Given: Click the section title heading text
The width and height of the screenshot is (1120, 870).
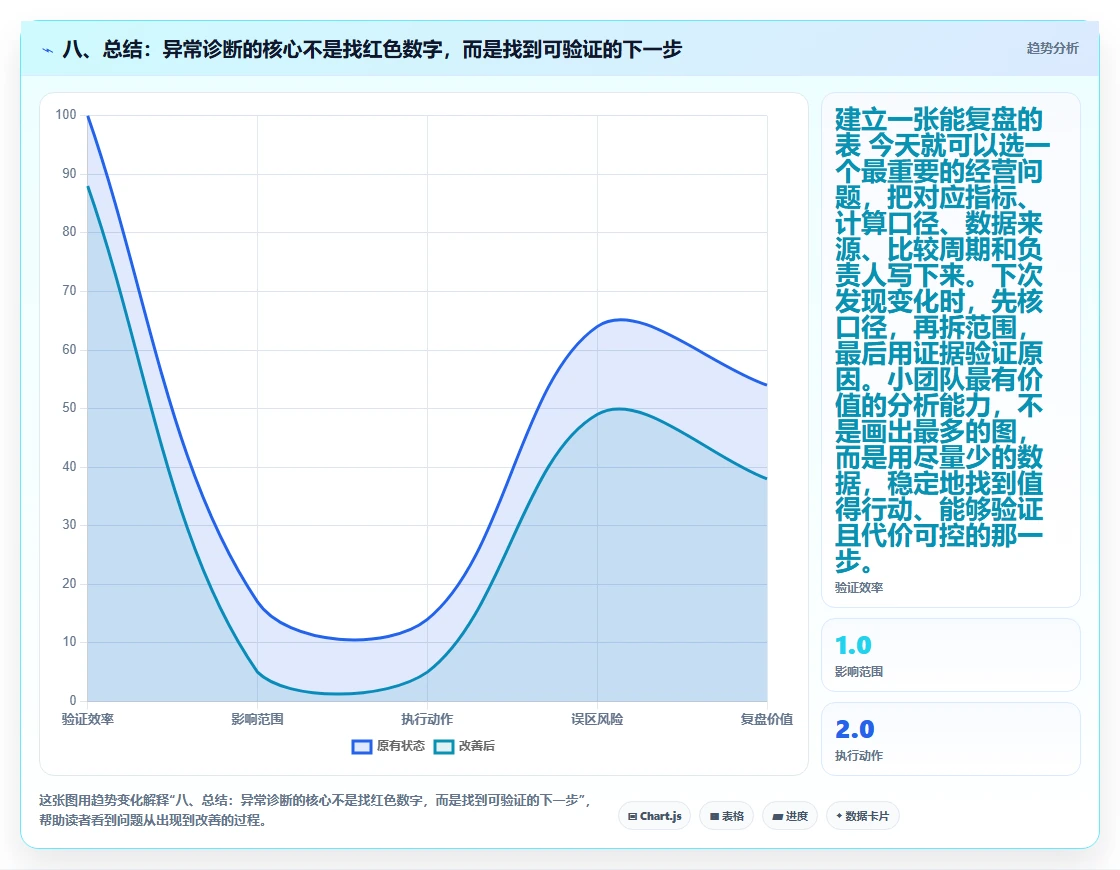Looking at the screenshot, I should click(372, 49).
